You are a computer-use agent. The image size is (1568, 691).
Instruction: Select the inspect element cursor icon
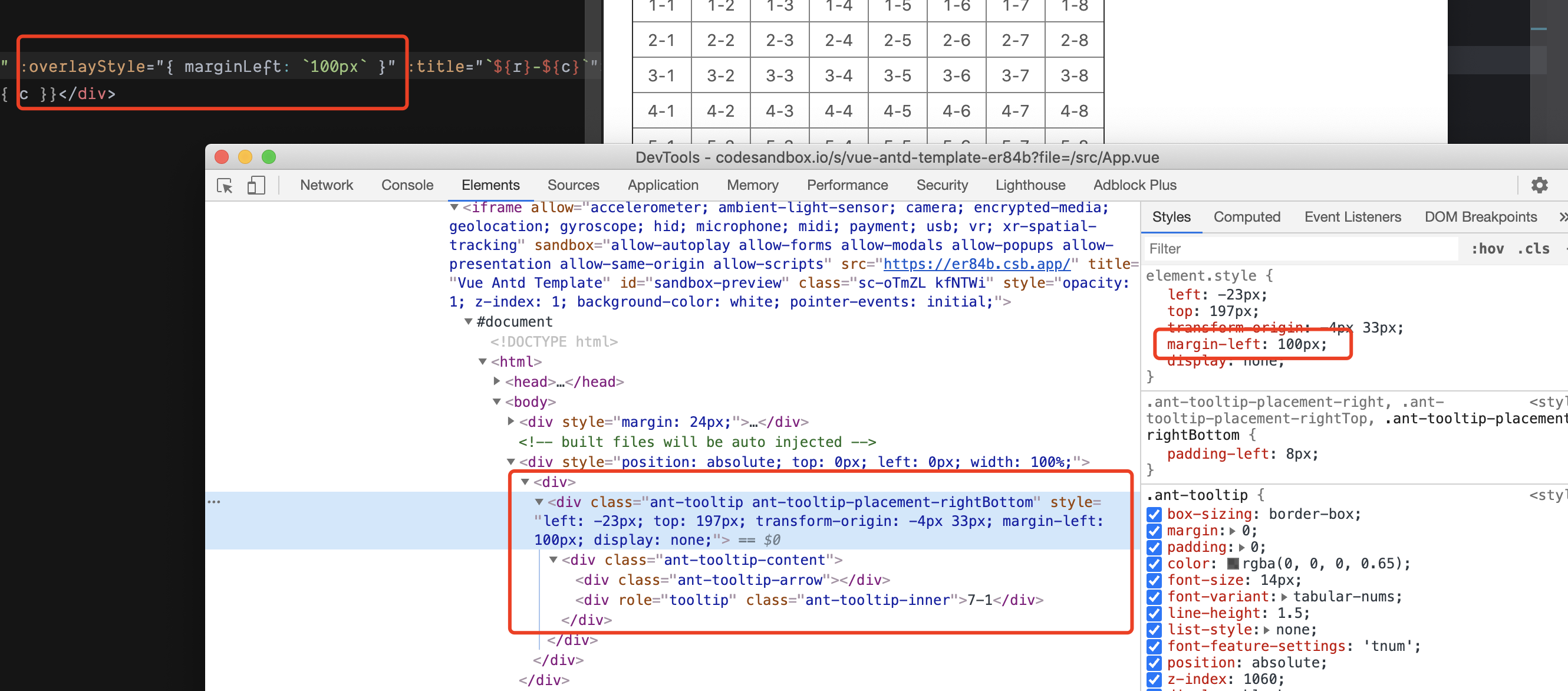click(224, 186)
